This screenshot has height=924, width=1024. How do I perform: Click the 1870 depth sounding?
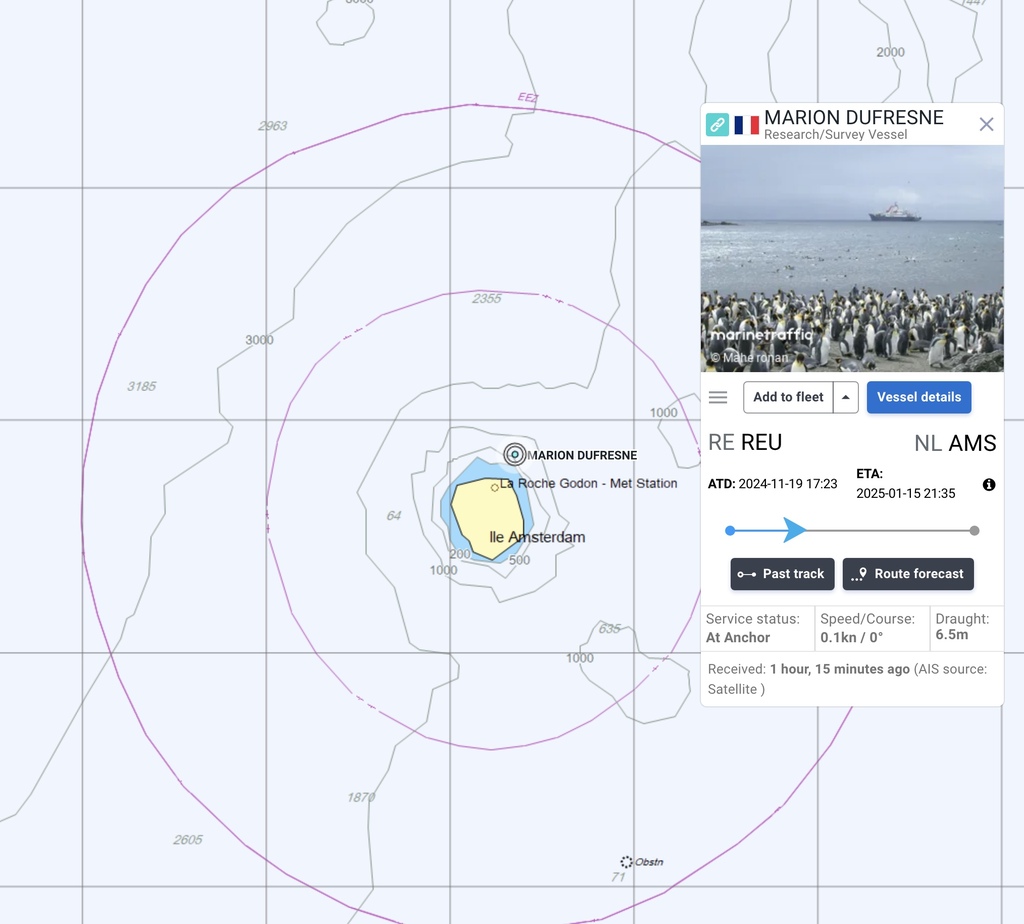(361, 797)
